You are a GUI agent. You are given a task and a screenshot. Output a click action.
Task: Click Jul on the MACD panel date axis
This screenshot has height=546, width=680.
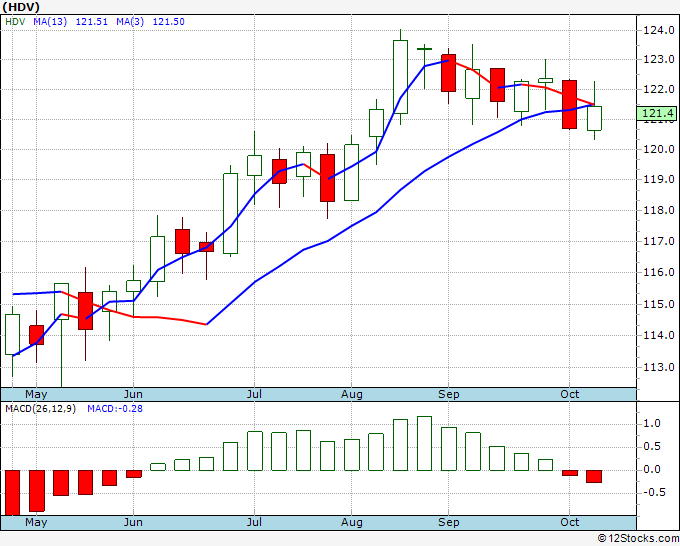pos(254,522)
